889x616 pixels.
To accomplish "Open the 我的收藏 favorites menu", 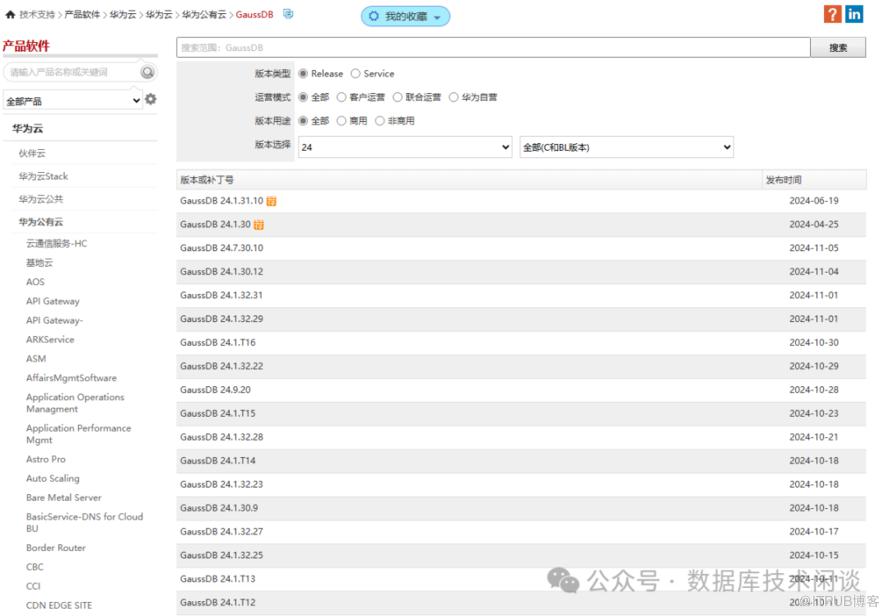I will pos(405,17).
